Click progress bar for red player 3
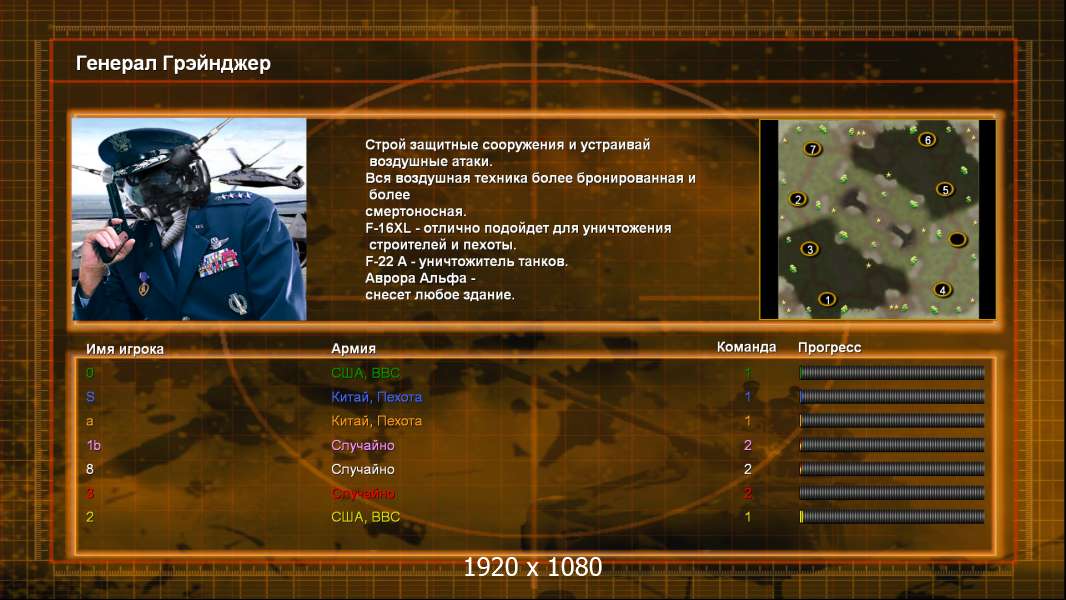1066x600 pixels. [x=892, y=493]
